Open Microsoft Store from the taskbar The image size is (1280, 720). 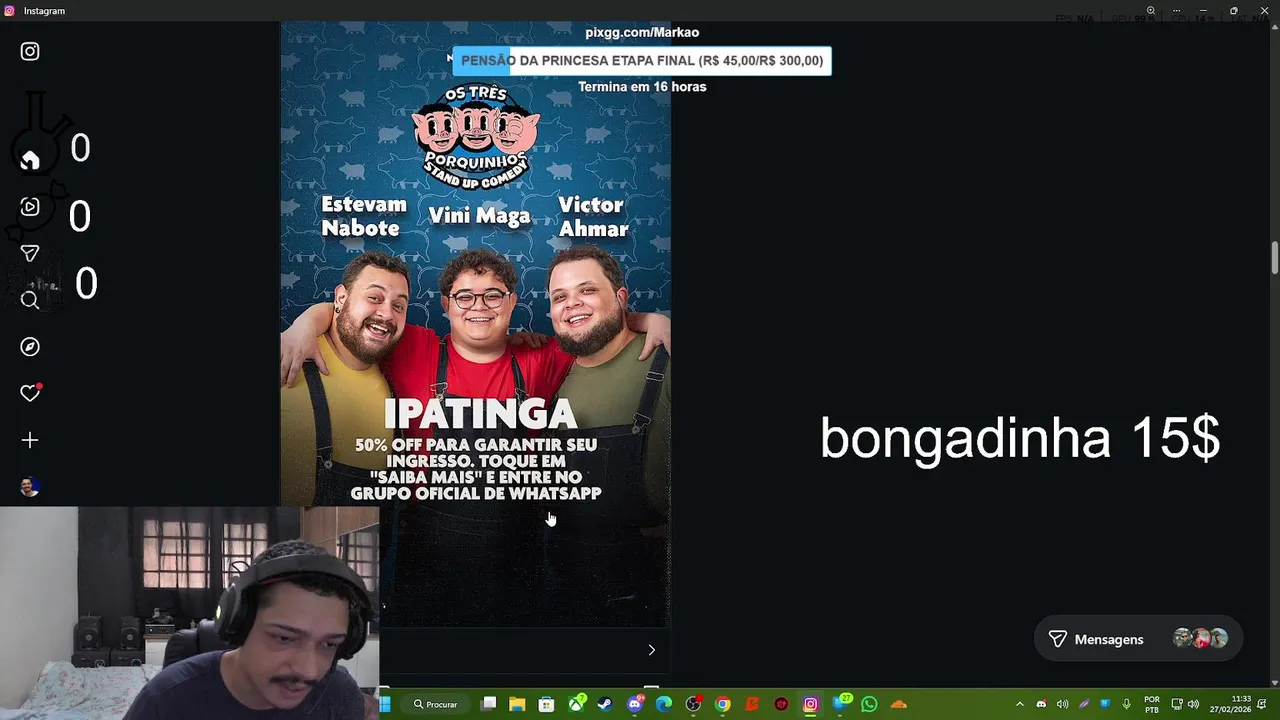pos(546,705)
